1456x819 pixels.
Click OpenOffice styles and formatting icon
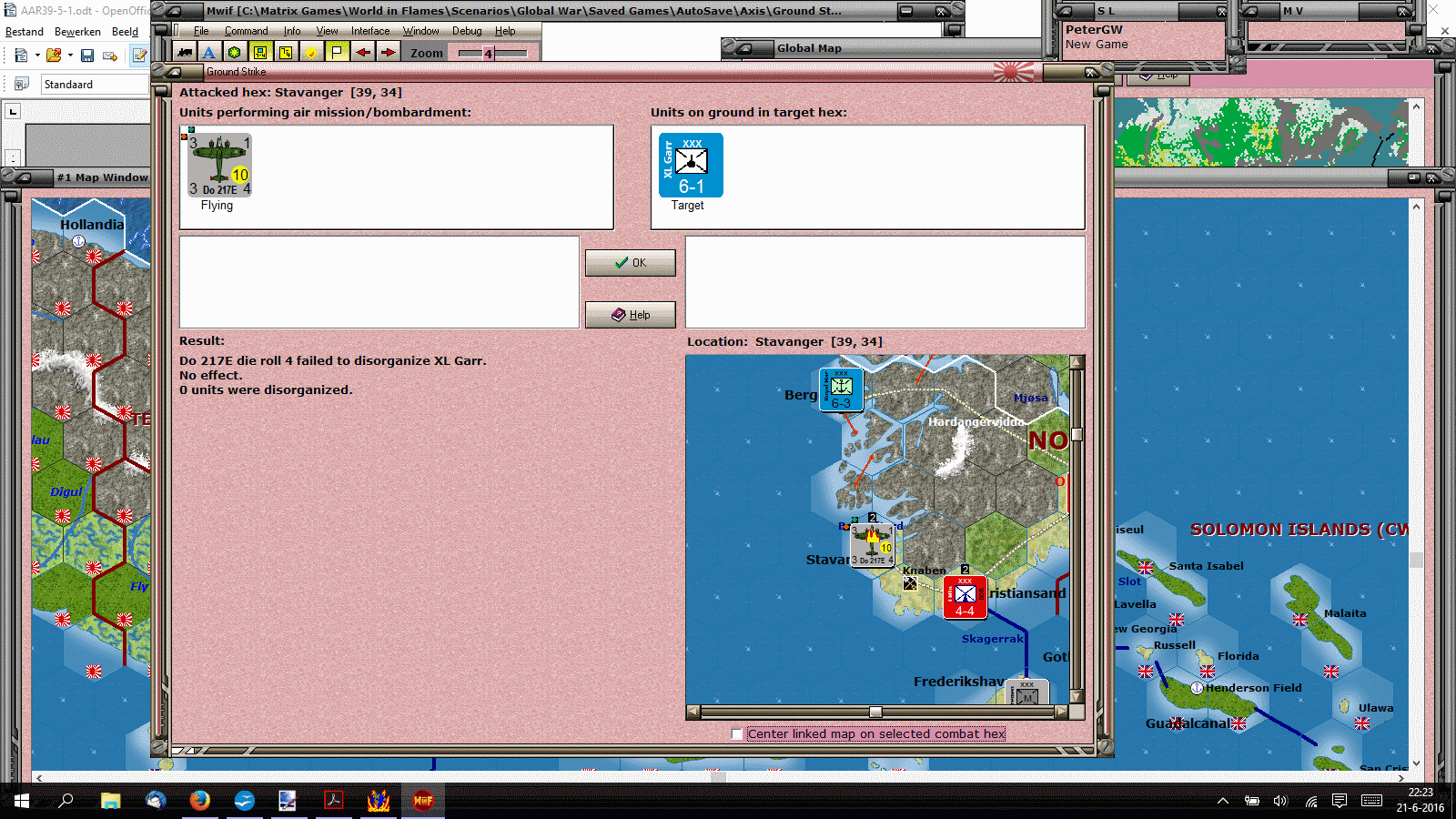(x=22, y=84)
